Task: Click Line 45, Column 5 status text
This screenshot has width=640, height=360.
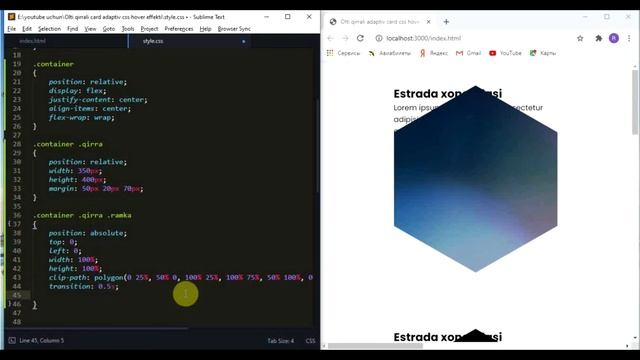Action: pos(42,340)
